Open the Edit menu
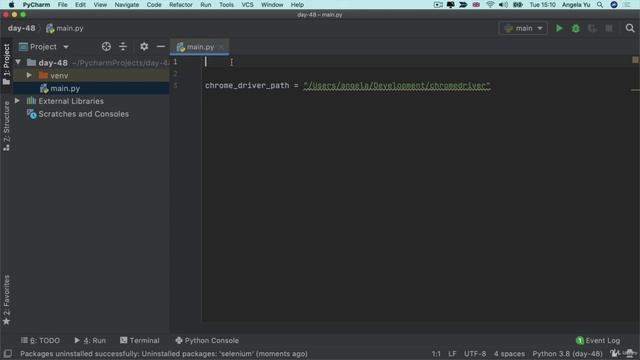The image size is (640, 360). tap(80, 4)
